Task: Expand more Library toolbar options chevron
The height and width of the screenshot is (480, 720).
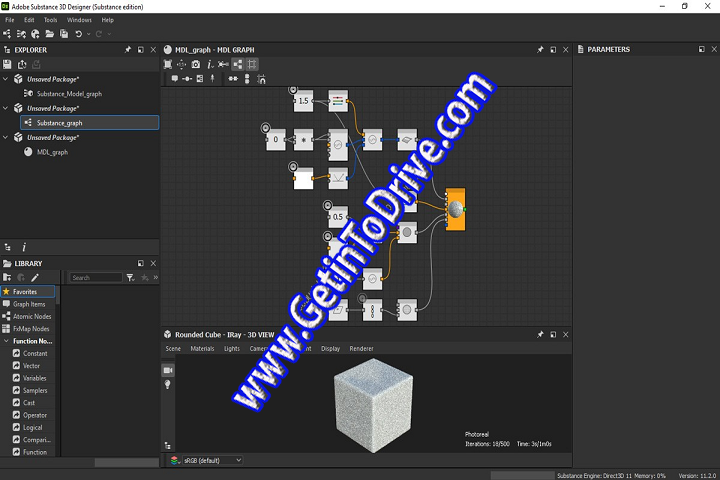Action: pyautogui.click(x=156, y=277)
